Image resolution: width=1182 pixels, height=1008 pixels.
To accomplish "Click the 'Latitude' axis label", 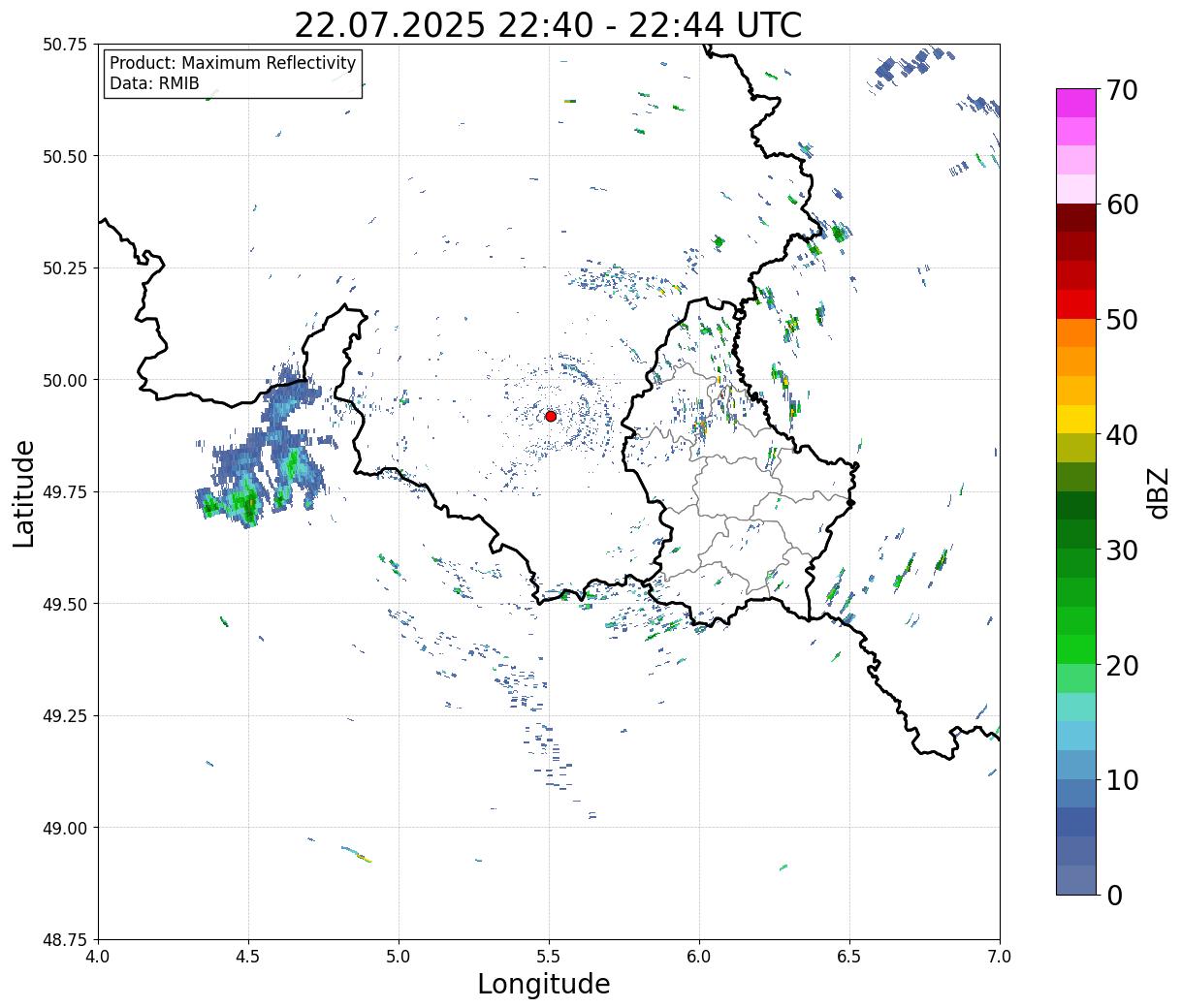I will click(24, 492).
